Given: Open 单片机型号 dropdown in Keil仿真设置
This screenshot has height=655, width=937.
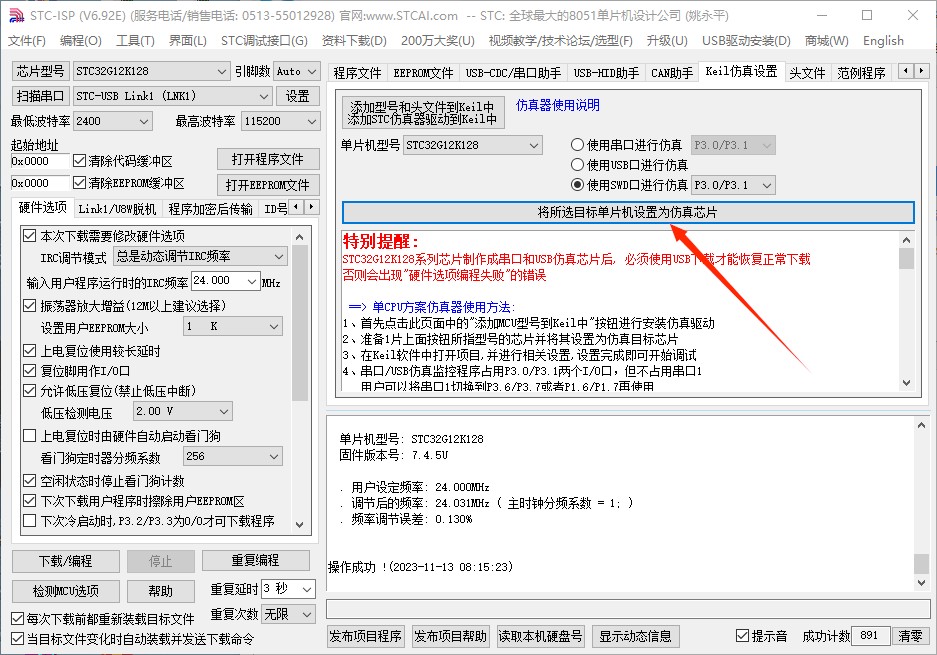Looking at the screenshot, I should [473, 145].
